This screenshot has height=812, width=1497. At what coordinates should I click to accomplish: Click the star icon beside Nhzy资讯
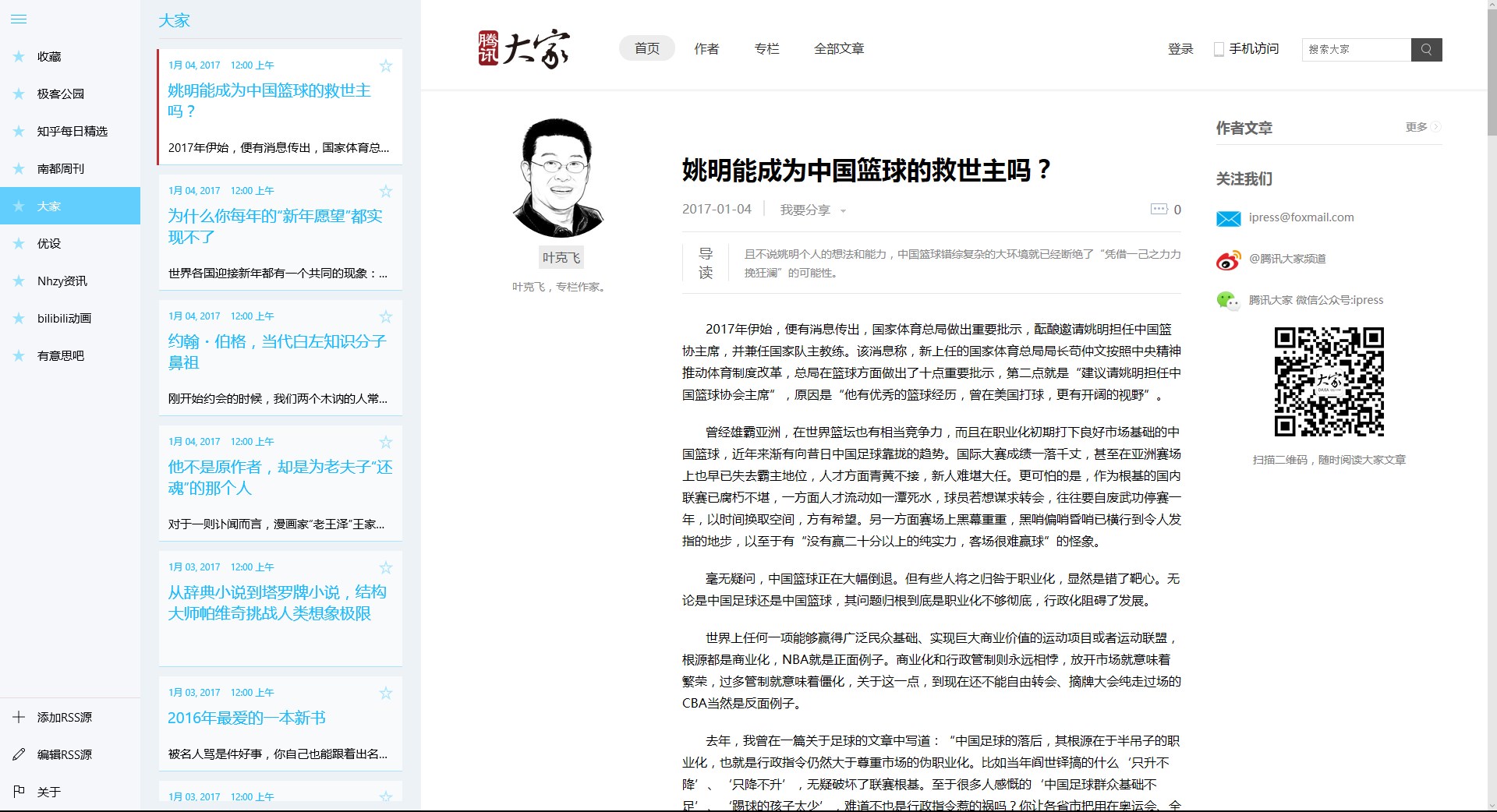pos(19,281)
